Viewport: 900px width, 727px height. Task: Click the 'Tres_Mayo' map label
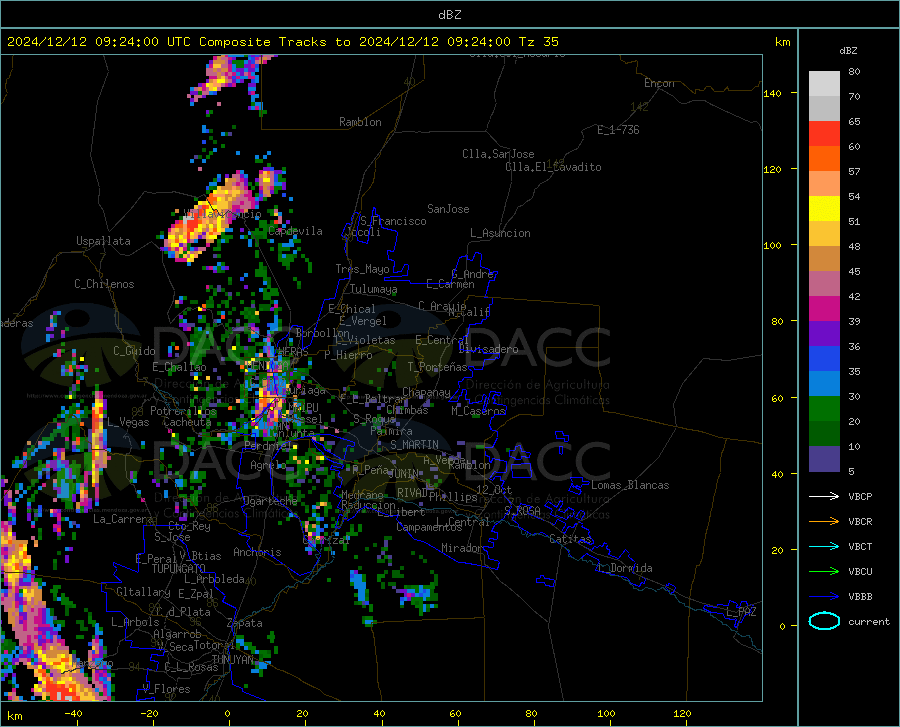[362, 269]
